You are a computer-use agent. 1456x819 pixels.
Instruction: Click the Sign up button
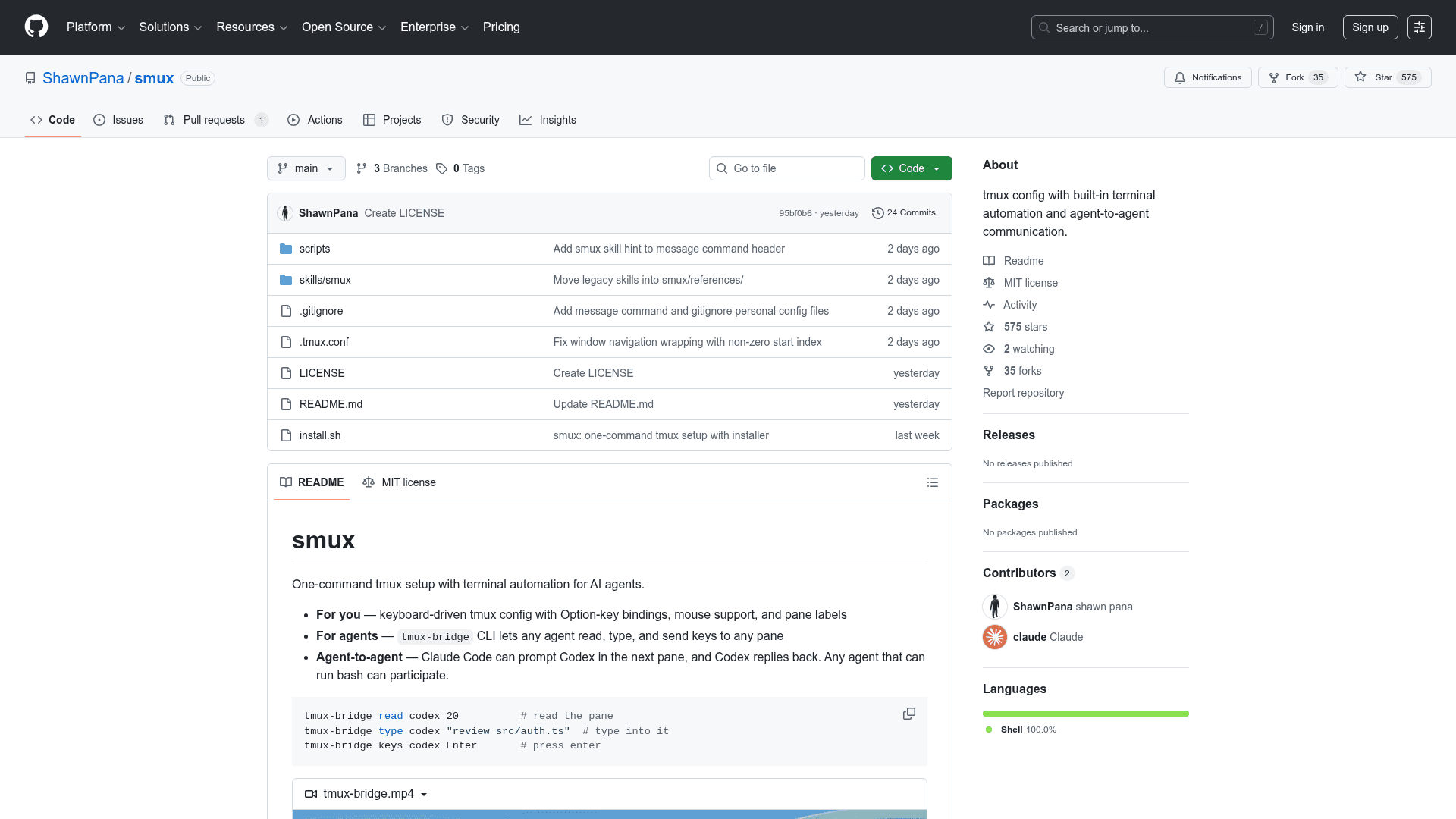click(1370, 27)
